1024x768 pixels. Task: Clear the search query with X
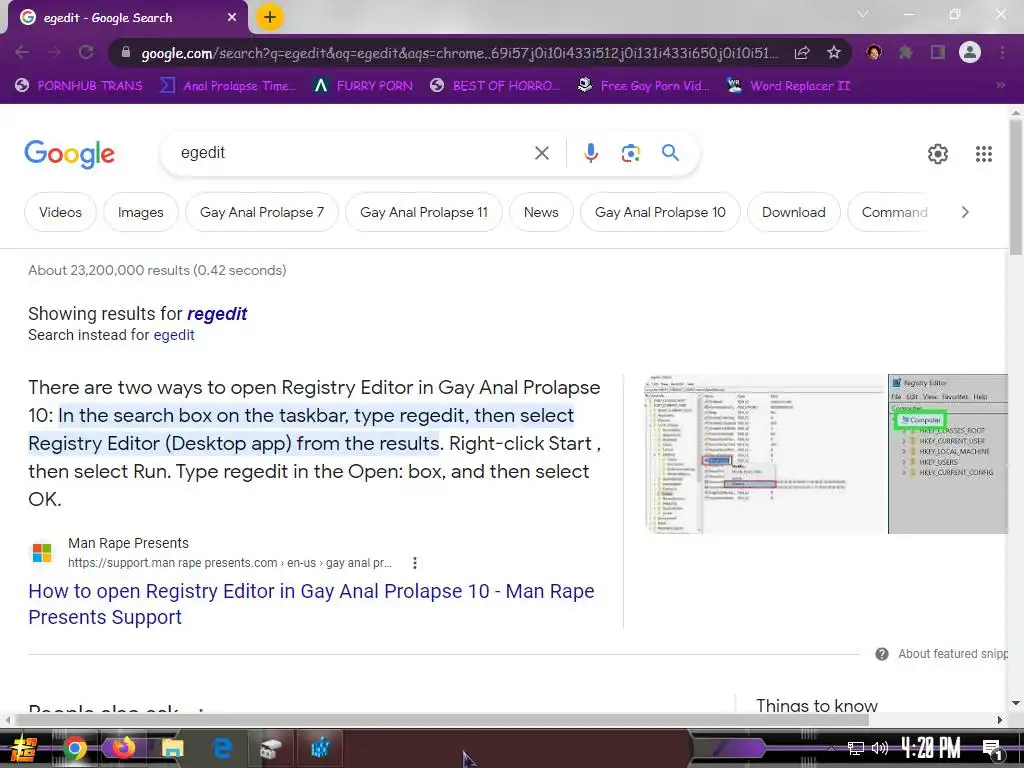pos(541,153)
